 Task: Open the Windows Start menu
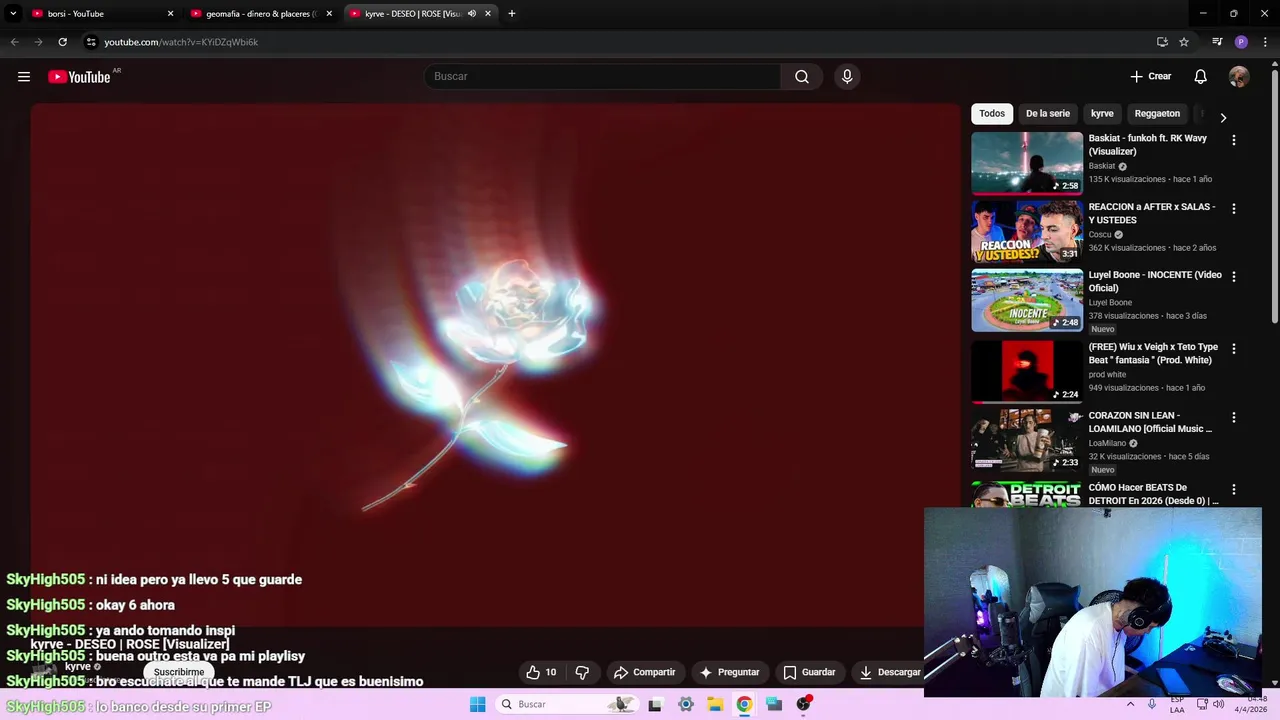[x=478, y=704]
